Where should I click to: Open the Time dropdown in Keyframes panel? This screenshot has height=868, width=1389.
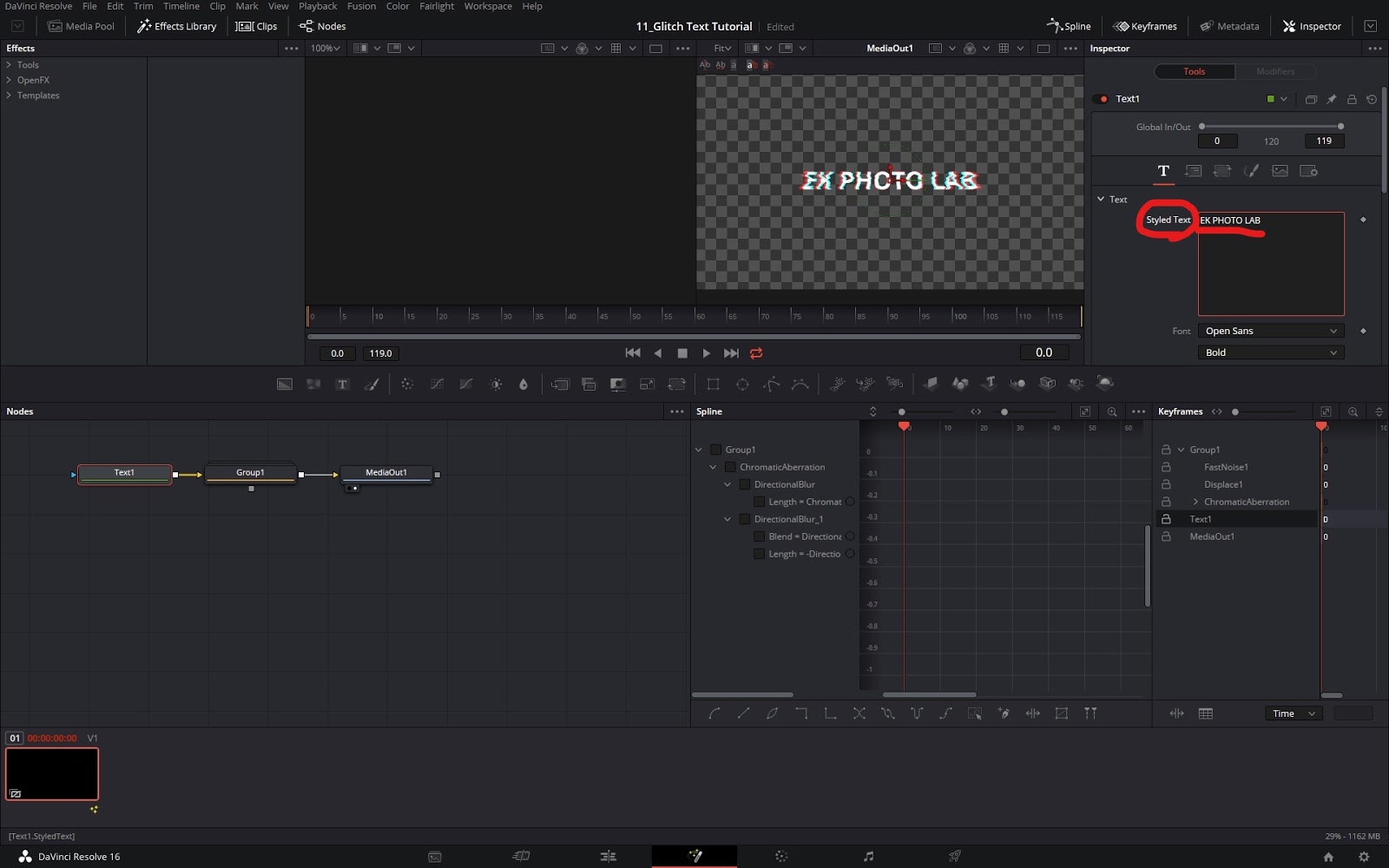[x=1294, y=713]
